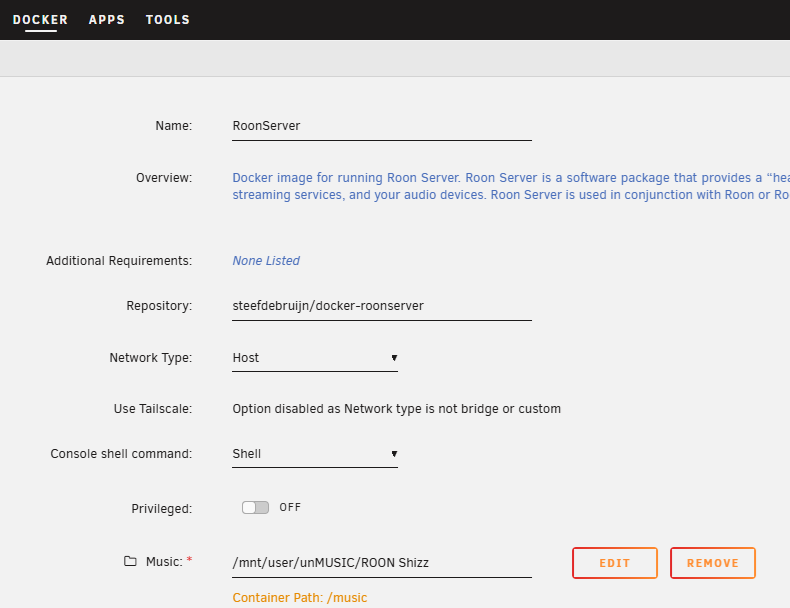Click the Additional Requirements label
The width and height of the screenshot is (790, 608).
118,261
